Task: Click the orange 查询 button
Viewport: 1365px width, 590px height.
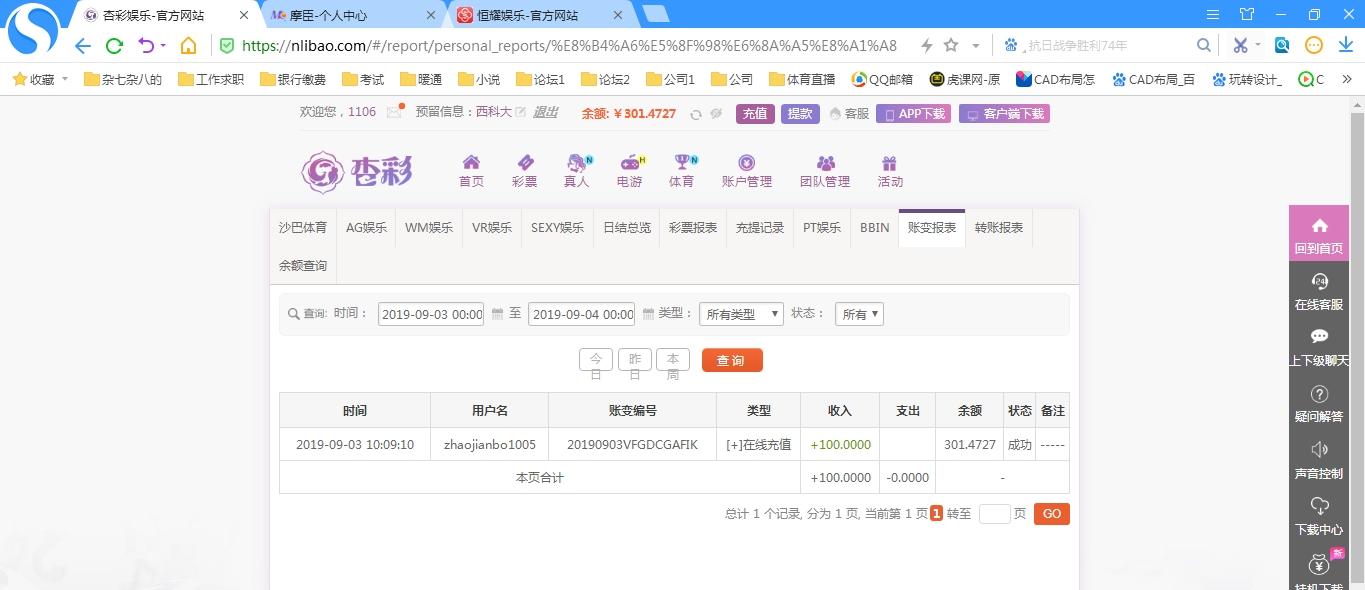Action: pos(732,360)
